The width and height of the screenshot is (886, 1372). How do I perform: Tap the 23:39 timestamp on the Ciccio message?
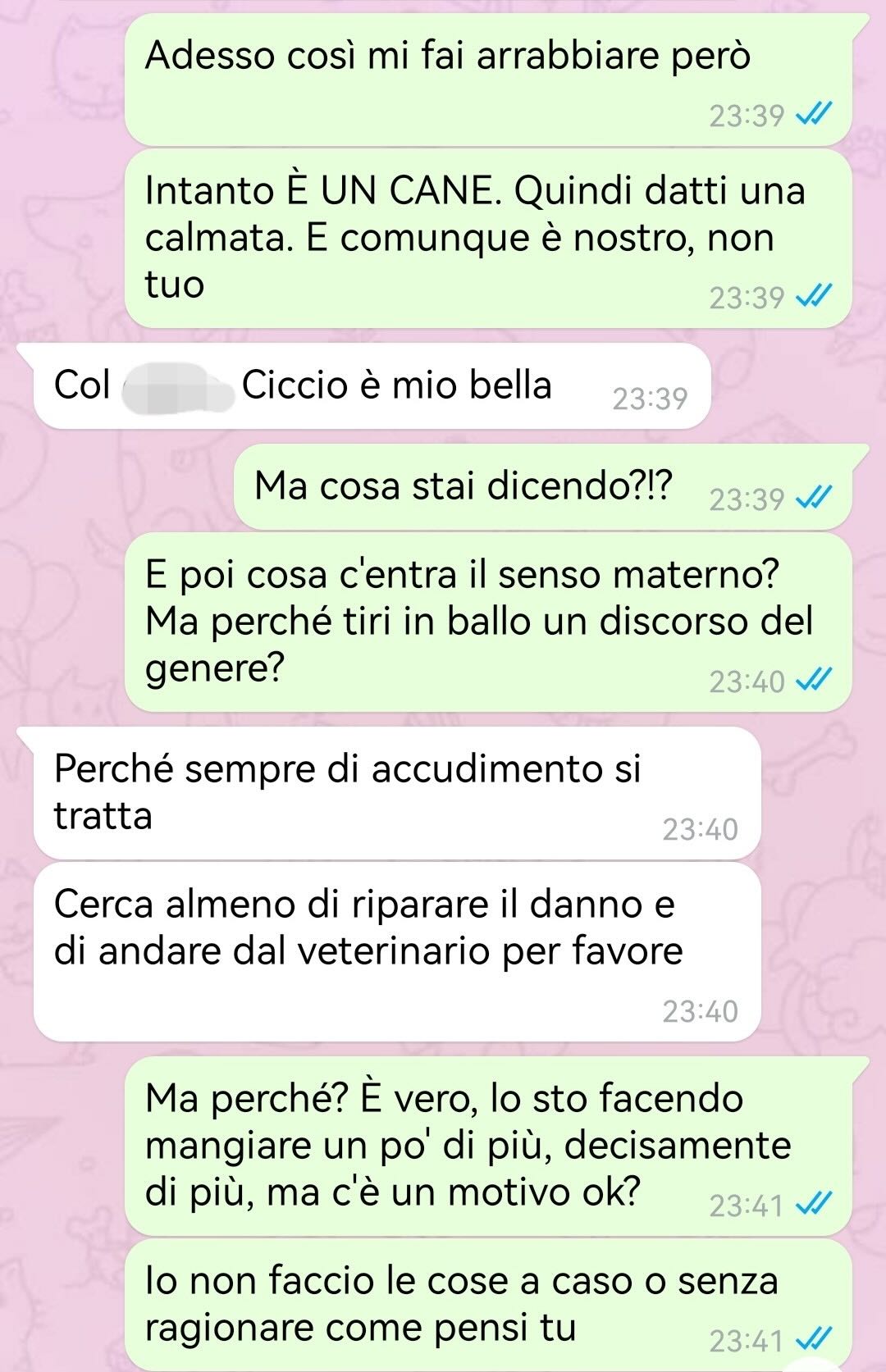650,399
